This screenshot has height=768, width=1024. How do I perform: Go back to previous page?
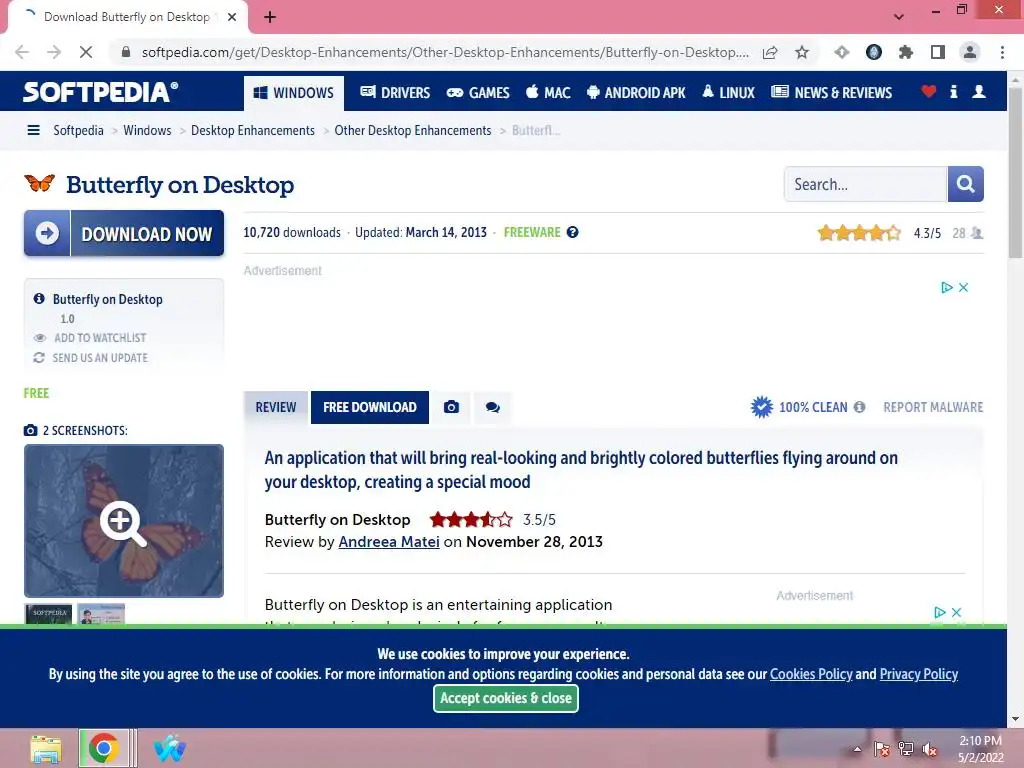pyautogui.click(x=22, y=52)
